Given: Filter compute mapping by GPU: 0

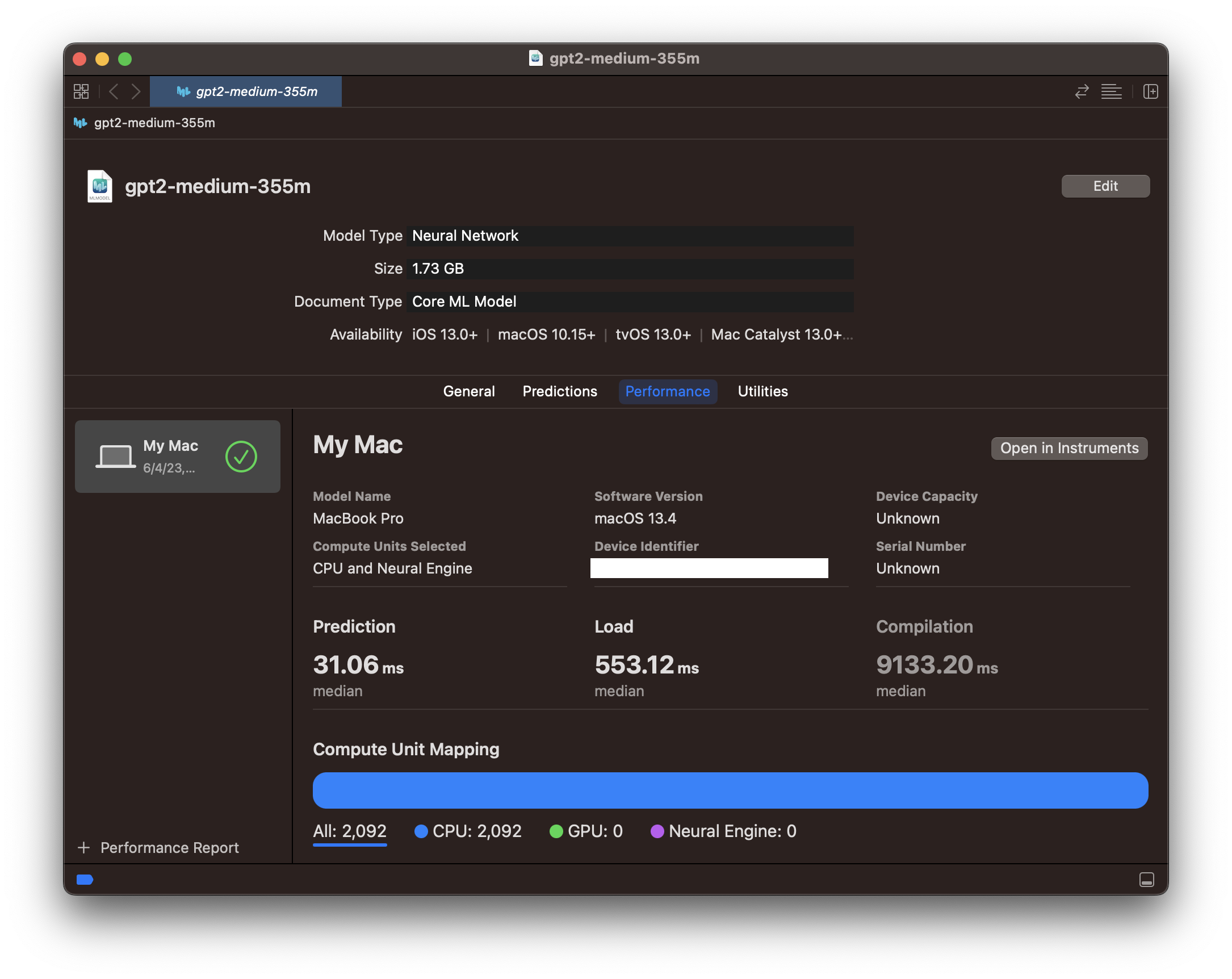Looking at the screenshot, I should [x=586, y=831].
